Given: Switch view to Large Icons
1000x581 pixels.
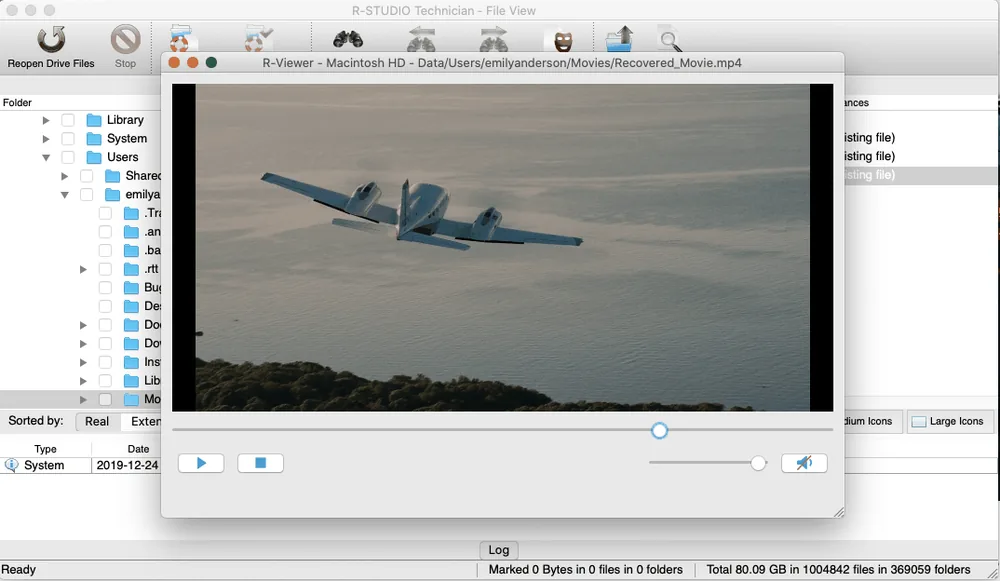Looking at the screenshot, I should tap(950, 422).
